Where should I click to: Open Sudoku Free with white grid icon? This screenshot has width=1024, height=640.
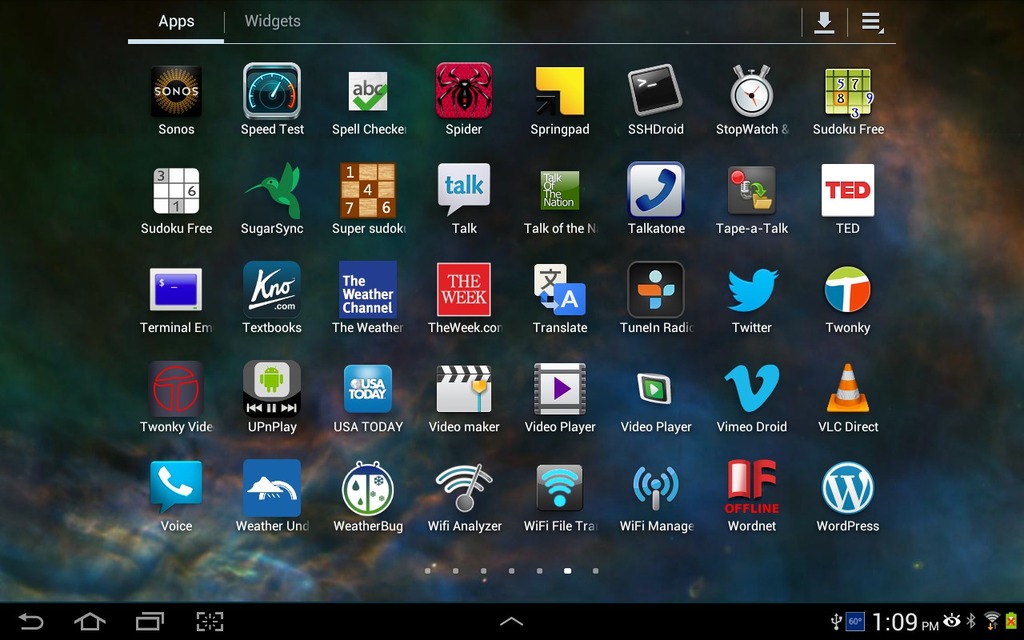click(176, 200)
